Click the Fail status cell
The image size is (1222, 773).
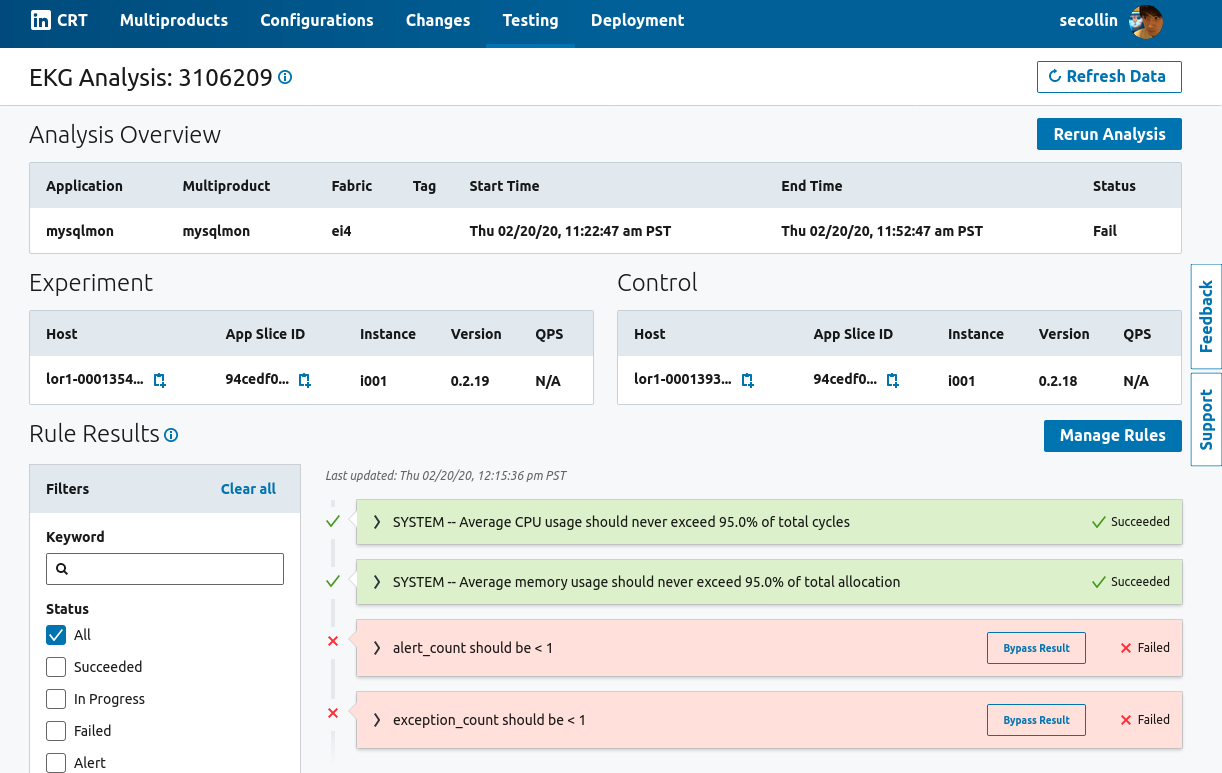1105,231
